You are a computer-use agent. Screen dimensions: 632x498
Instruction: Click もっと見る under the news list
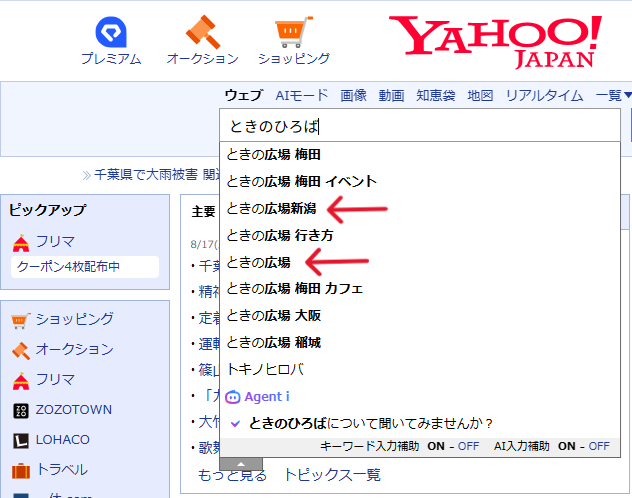(x=233, y=475)
